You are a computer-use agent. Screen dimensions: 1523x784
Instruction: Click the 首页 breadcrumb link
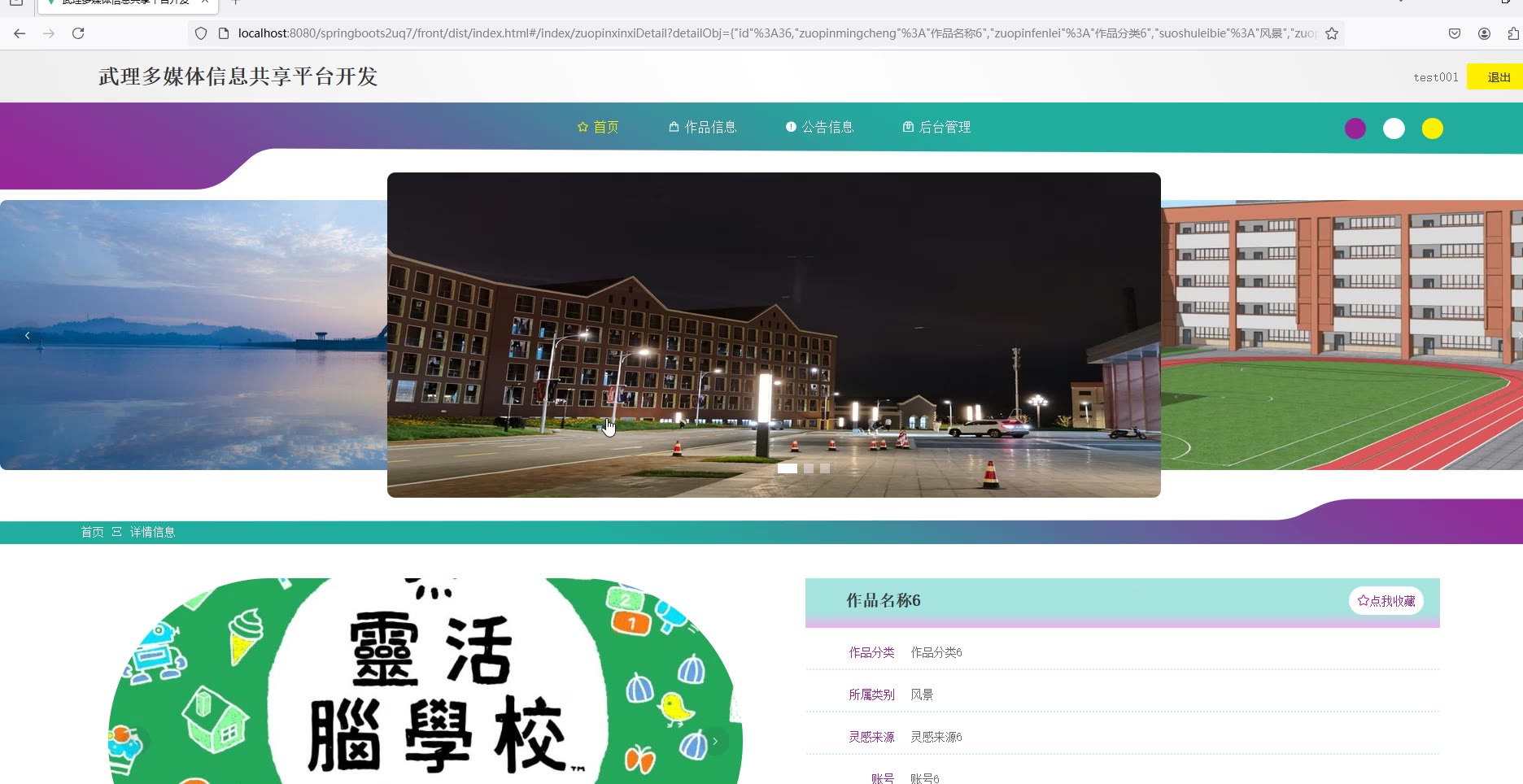93,532
